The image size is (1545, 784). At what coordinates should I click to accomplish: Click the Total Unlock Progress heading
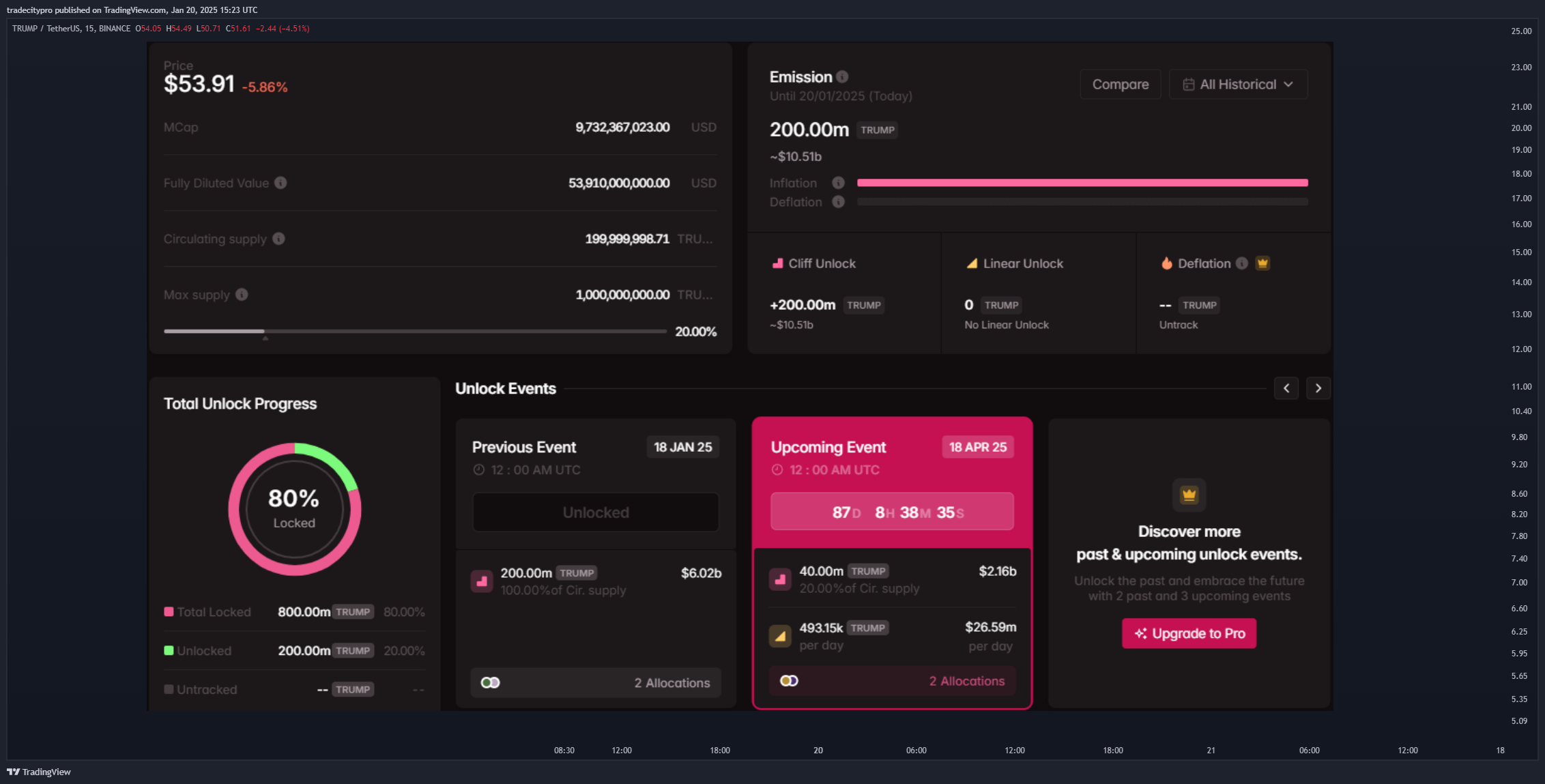pyautogui.click(x=240, y=404)
